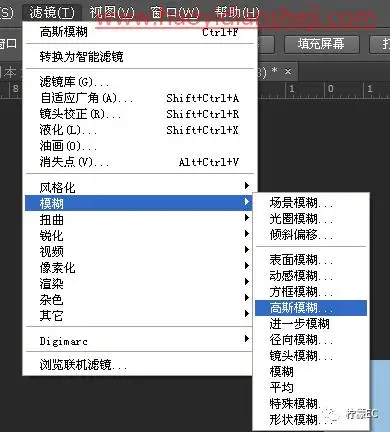Expand the 杂色 submenu
The image size is (390, 432).
coord(138,299)
